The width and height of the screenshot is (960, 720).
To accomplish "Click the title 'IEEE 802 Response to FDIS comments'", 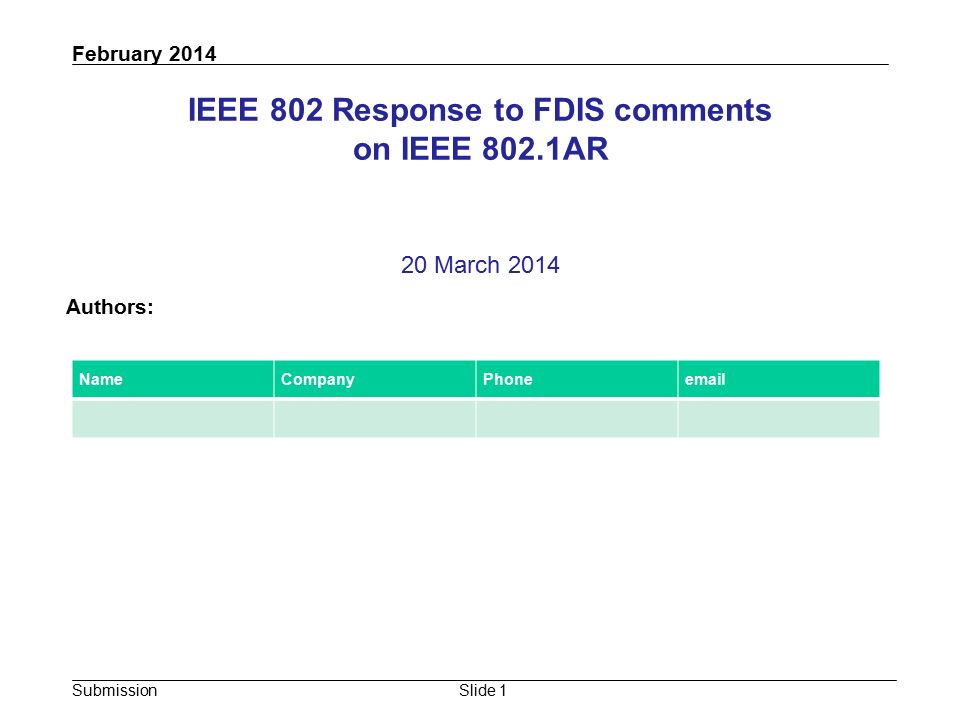I will pos(479,110).
